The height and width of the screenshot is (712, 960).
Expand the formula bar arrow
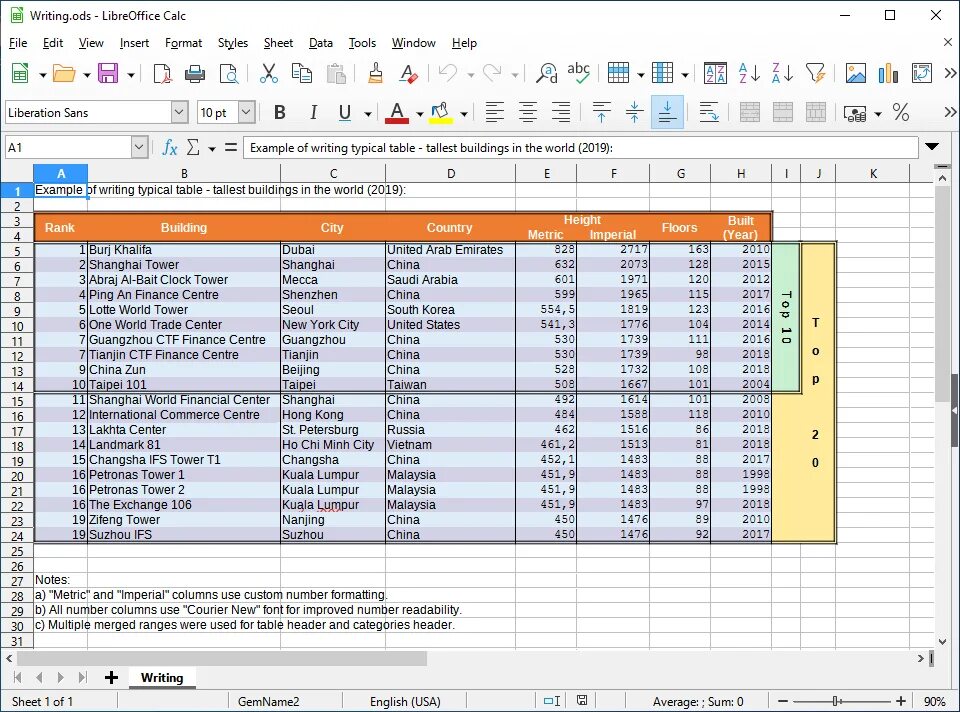click(x=932, y=147)
